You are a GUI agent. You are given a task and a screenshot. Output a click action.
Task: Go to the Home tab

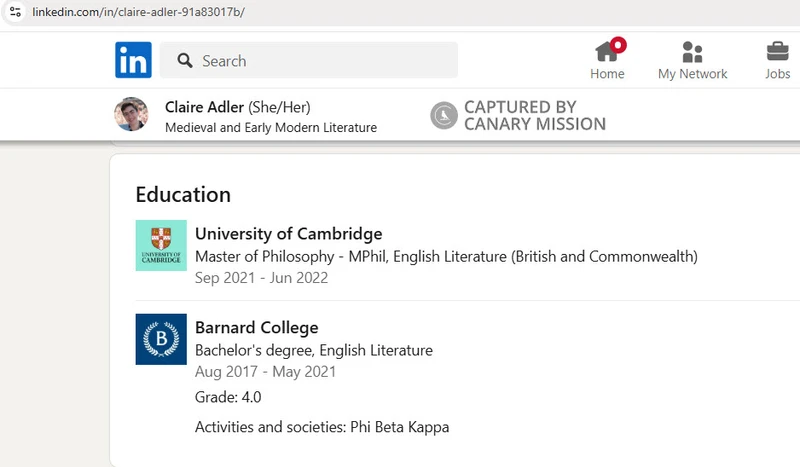tap(607, 59)
